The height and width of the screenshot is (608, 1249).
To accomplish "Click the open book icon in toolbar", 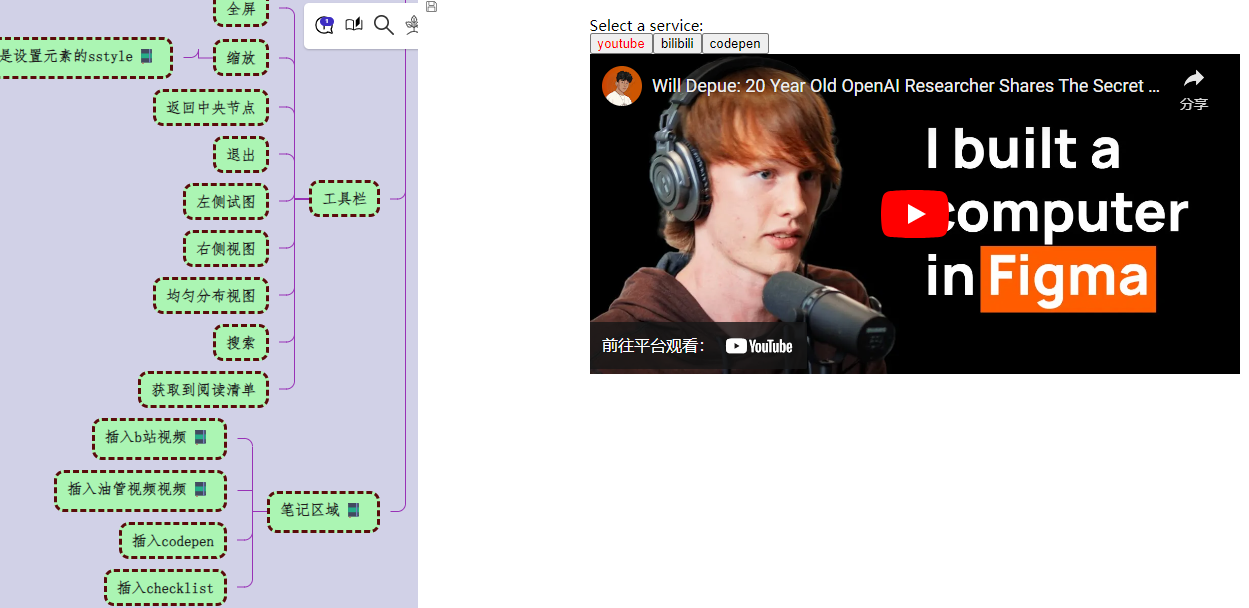I will 353,25.
